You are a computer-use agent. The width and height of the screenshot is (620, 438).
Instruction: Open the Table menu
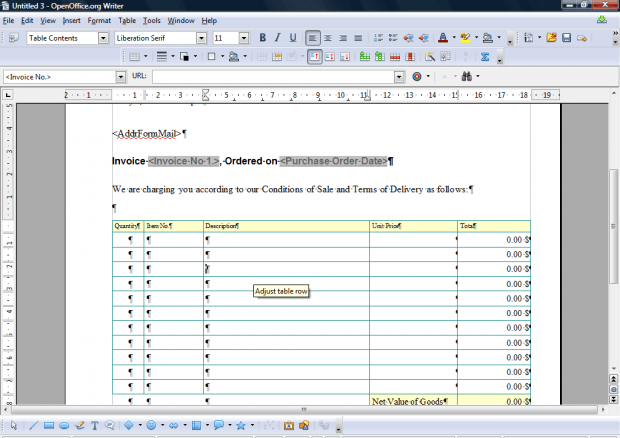point(127,21)
